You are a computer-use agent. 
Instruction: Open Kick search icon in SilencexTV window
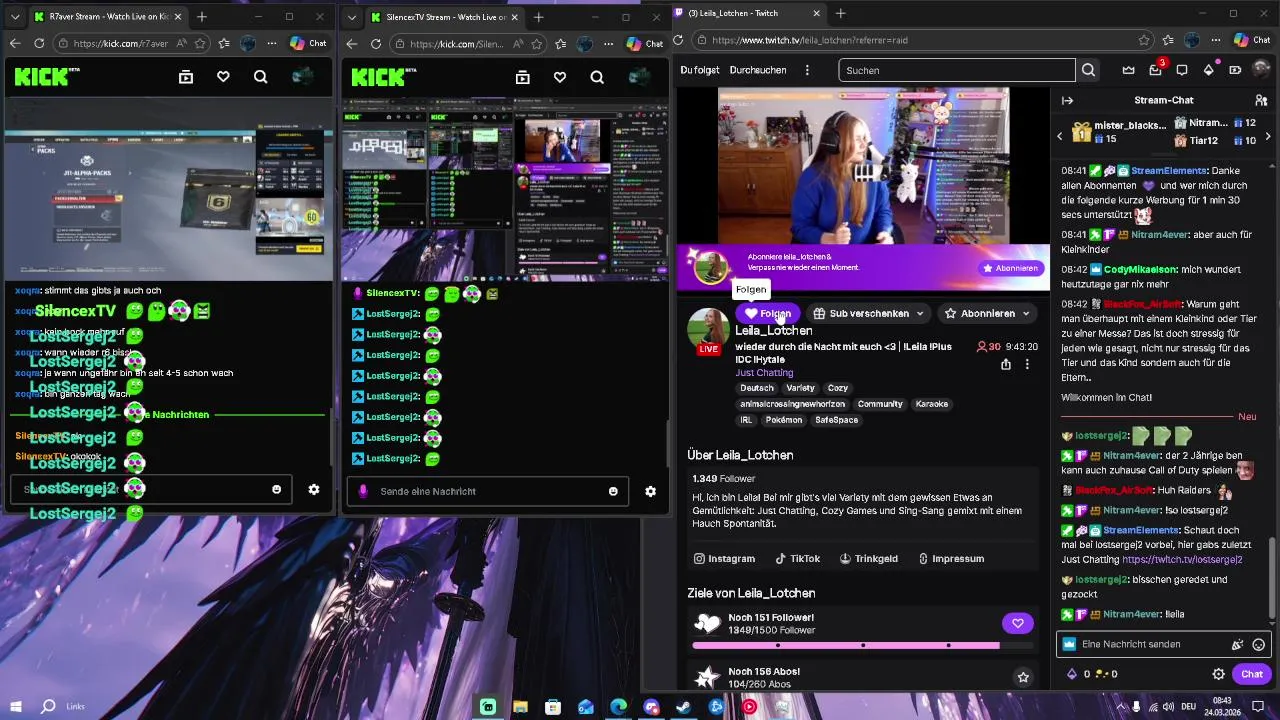597,77
